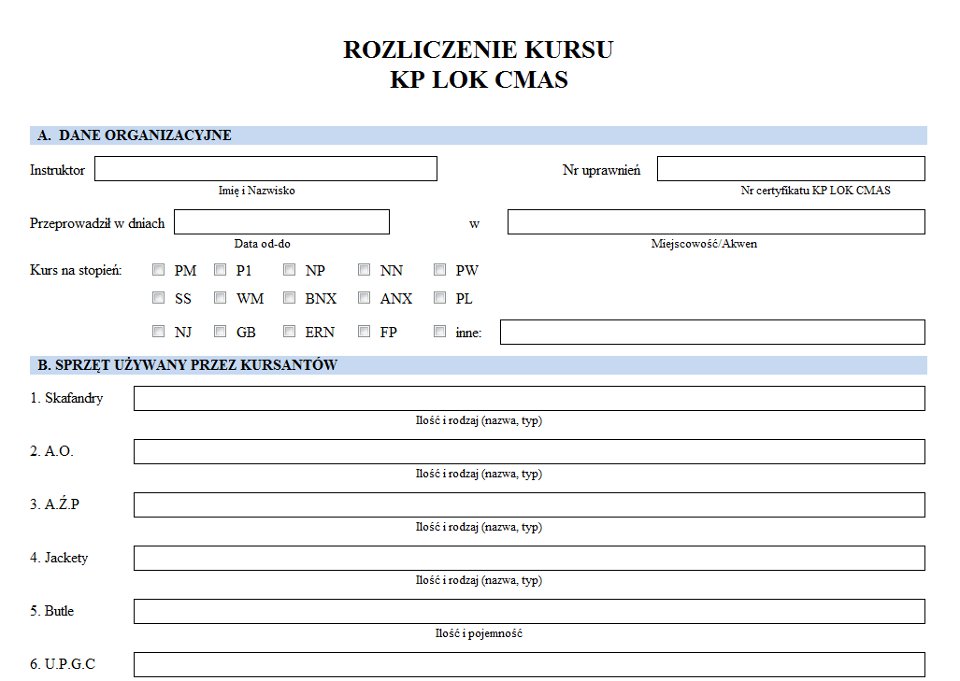Check the SS checkbox
Screen dimensions: 960x681
158,298
